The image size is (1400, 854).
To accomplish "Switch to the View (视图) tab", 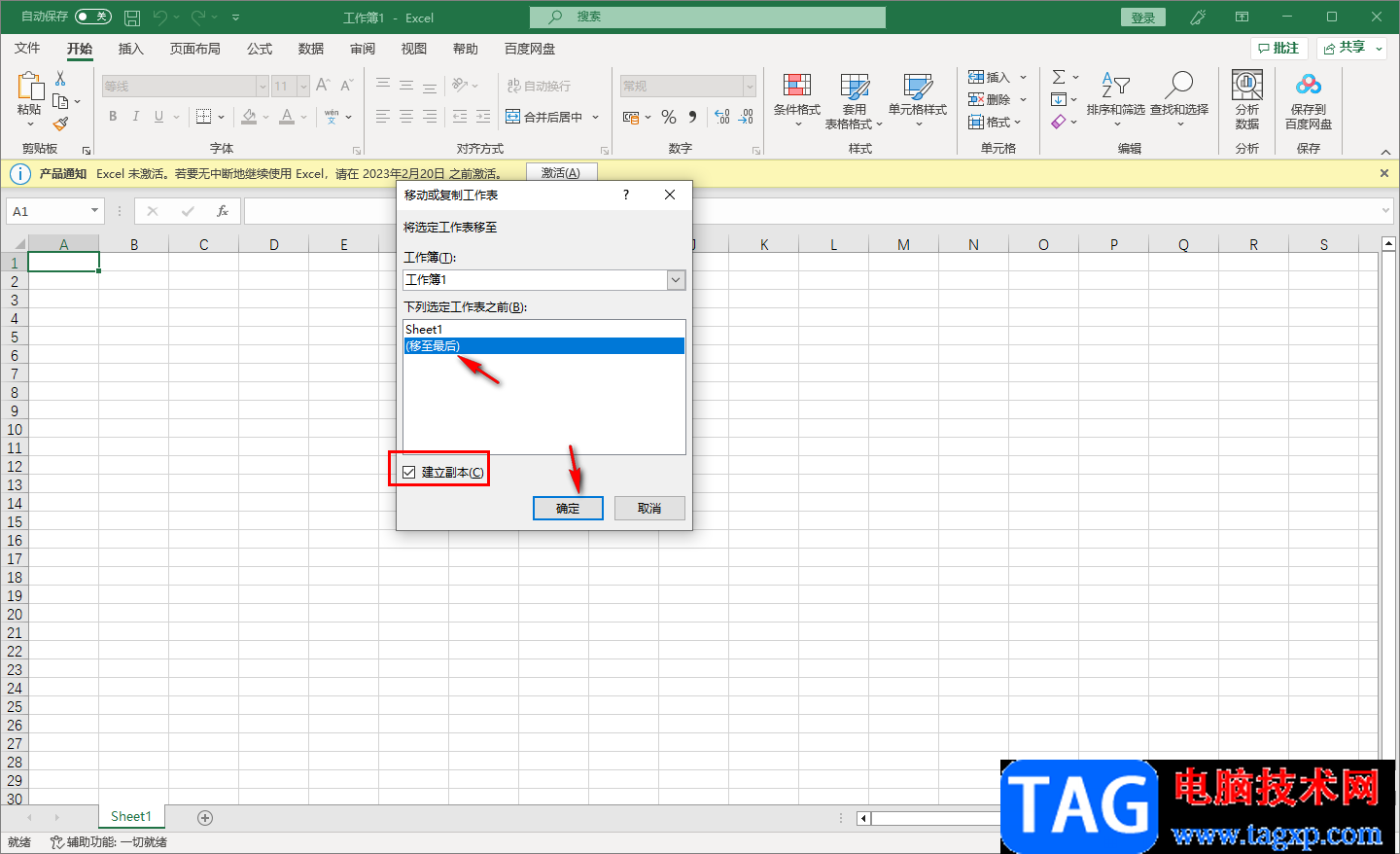I will click(414, 49).
